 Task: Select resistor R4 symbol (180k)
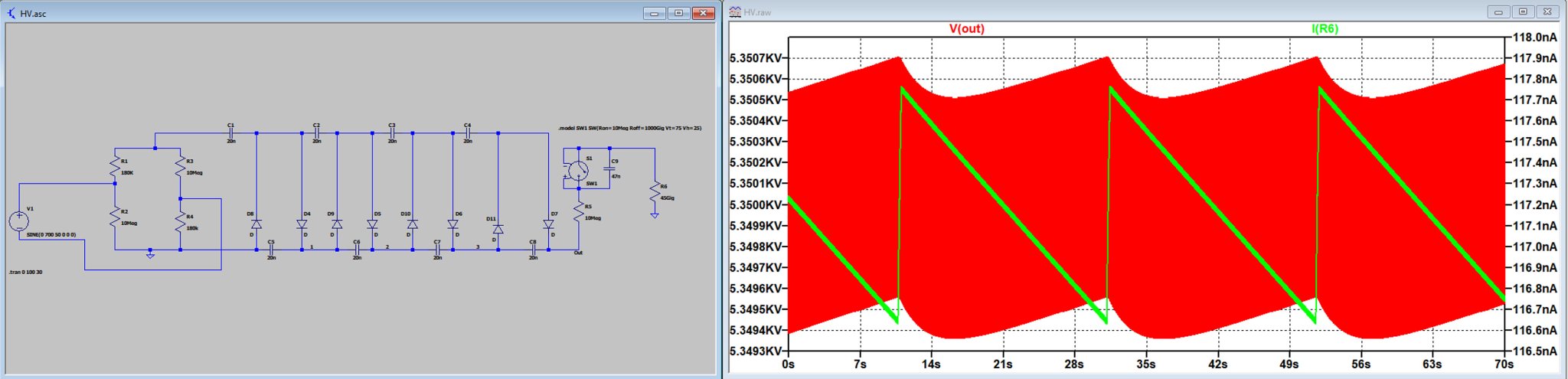pyautogui.click(x=180, y=222)
